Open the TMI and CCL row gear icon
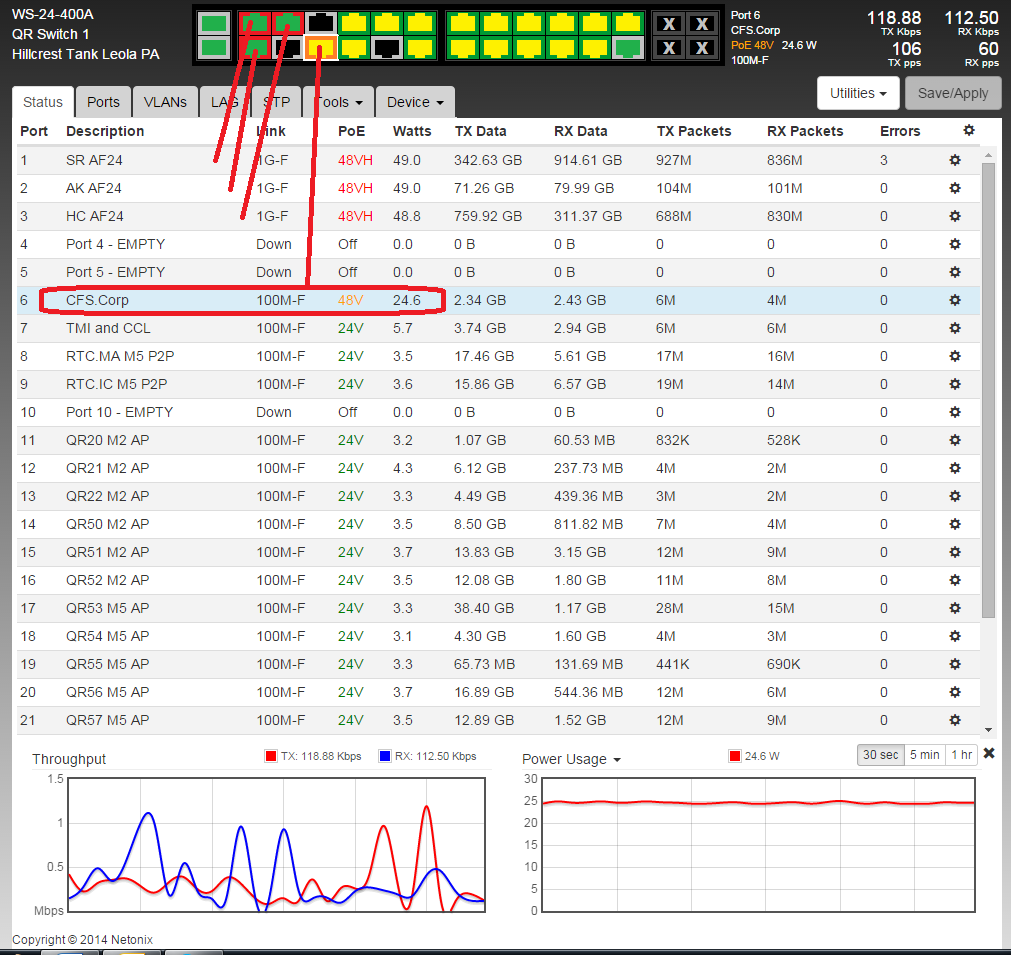Screen dimensions: 1011x955 (955, 328)
